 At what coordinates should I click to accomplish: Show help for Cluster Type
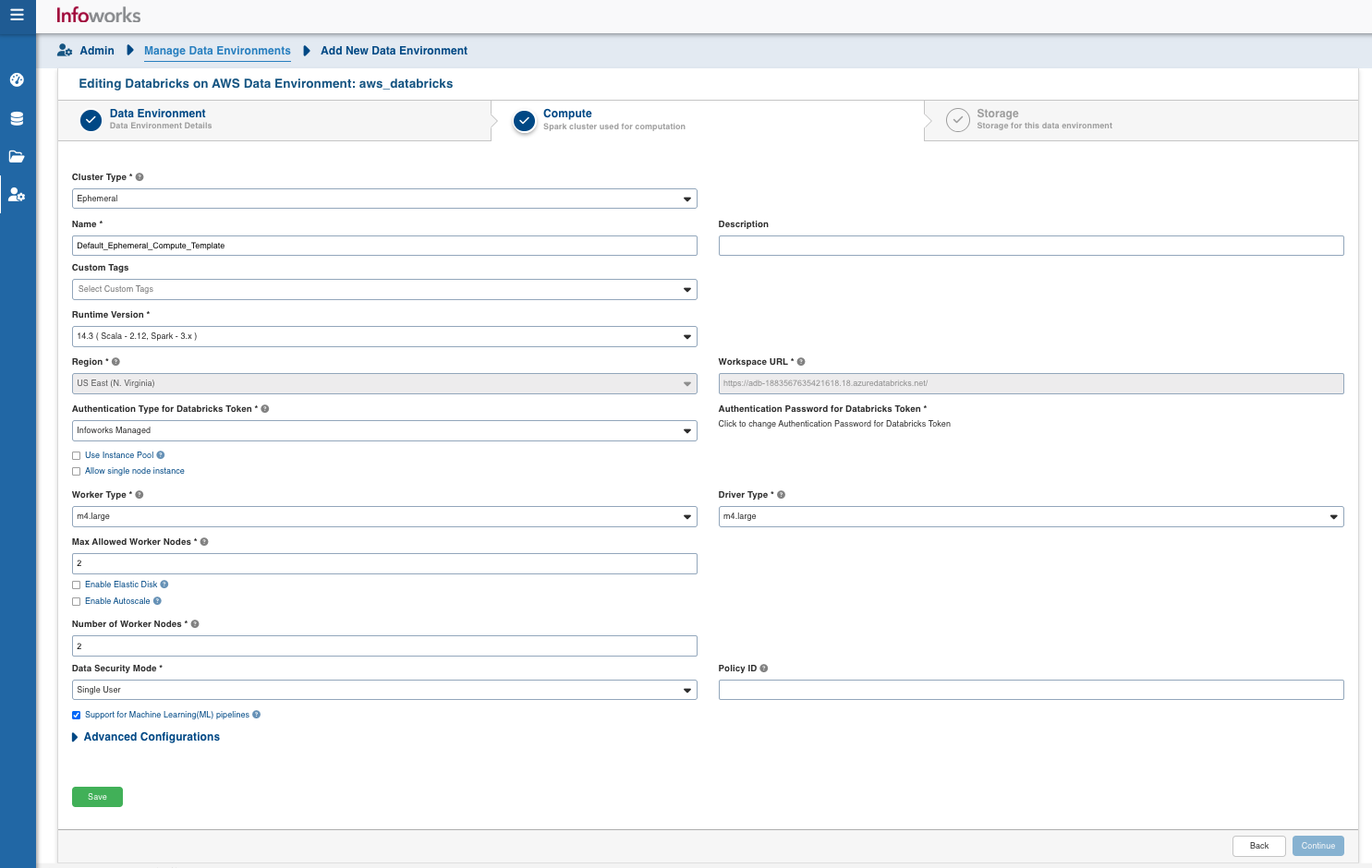point(140,177)
